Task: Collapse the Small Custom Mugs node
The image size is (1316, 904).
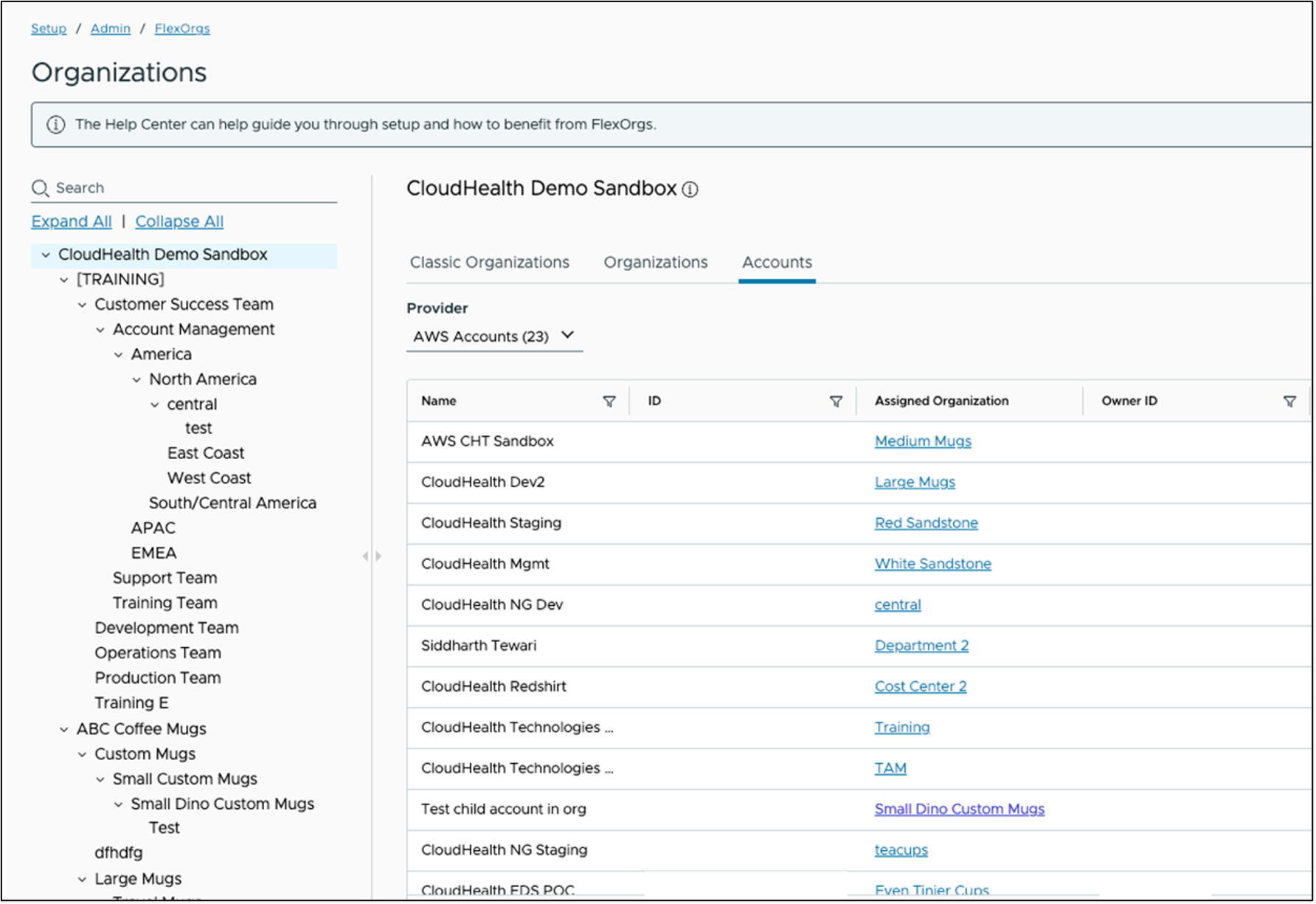Action: tap(100, 780)
